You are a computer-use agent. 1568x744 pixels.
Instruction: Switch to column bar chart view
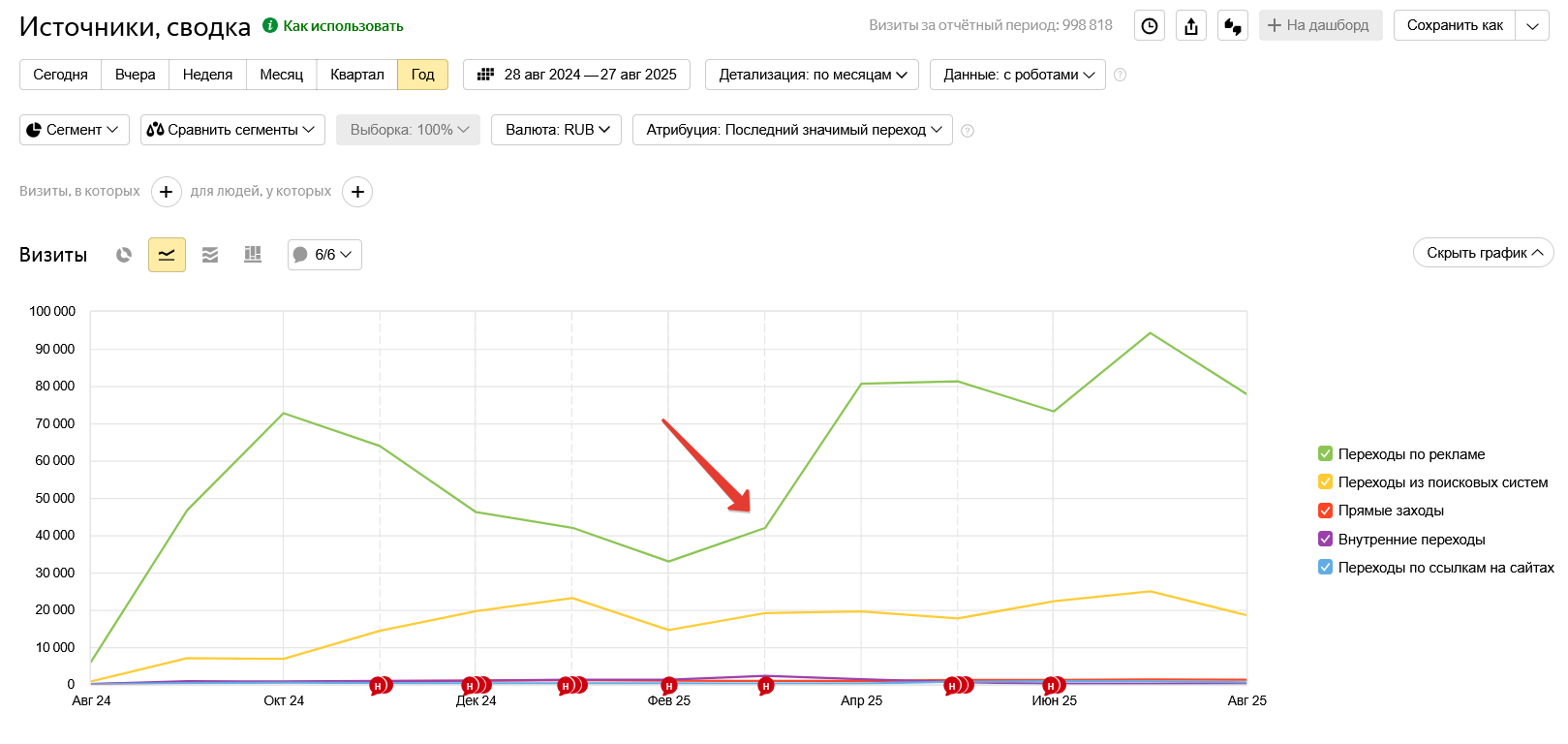253,255
